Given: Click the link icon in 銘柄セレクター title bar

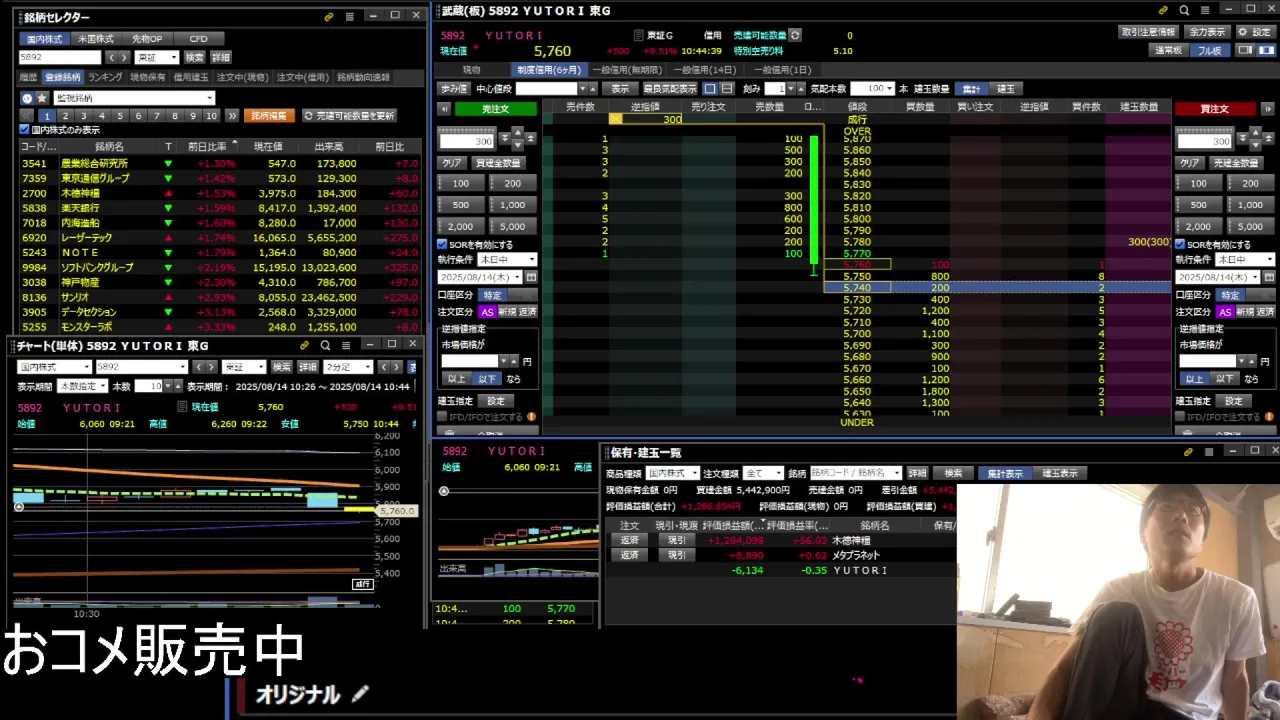Looking at the screenshot, I should point(329,16).
